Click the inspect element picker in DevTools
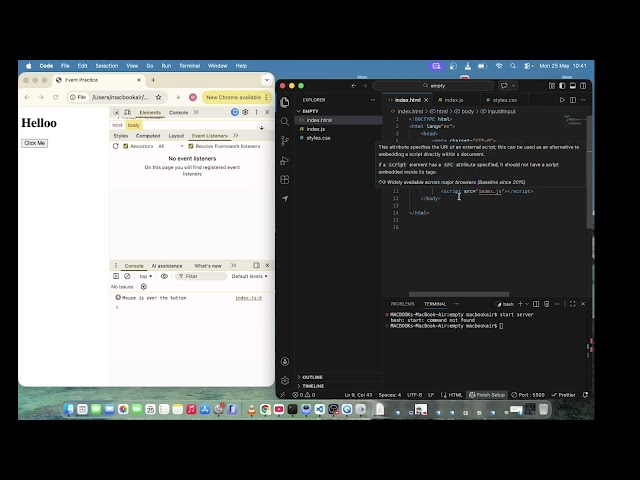640x480 pixels. (116, 112)
